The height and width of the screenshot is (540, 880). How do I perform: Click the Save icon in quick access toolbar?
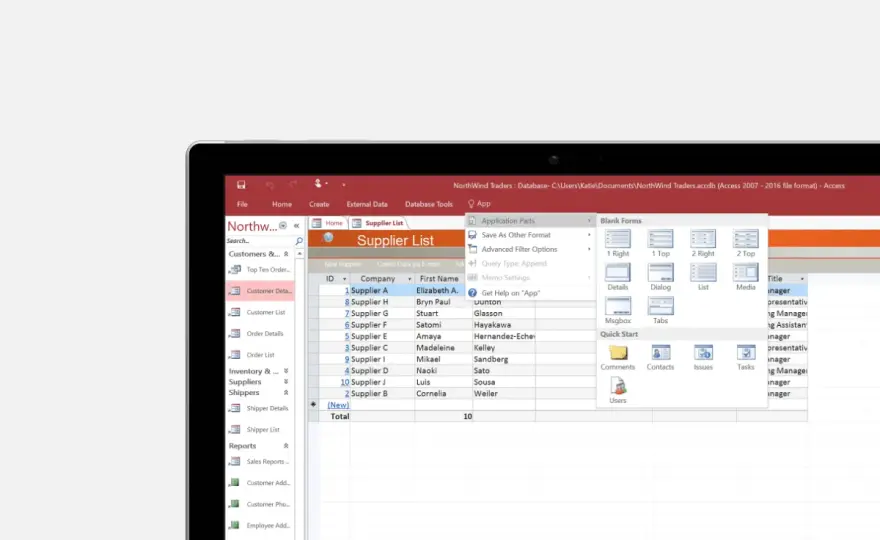coord(241,185)
